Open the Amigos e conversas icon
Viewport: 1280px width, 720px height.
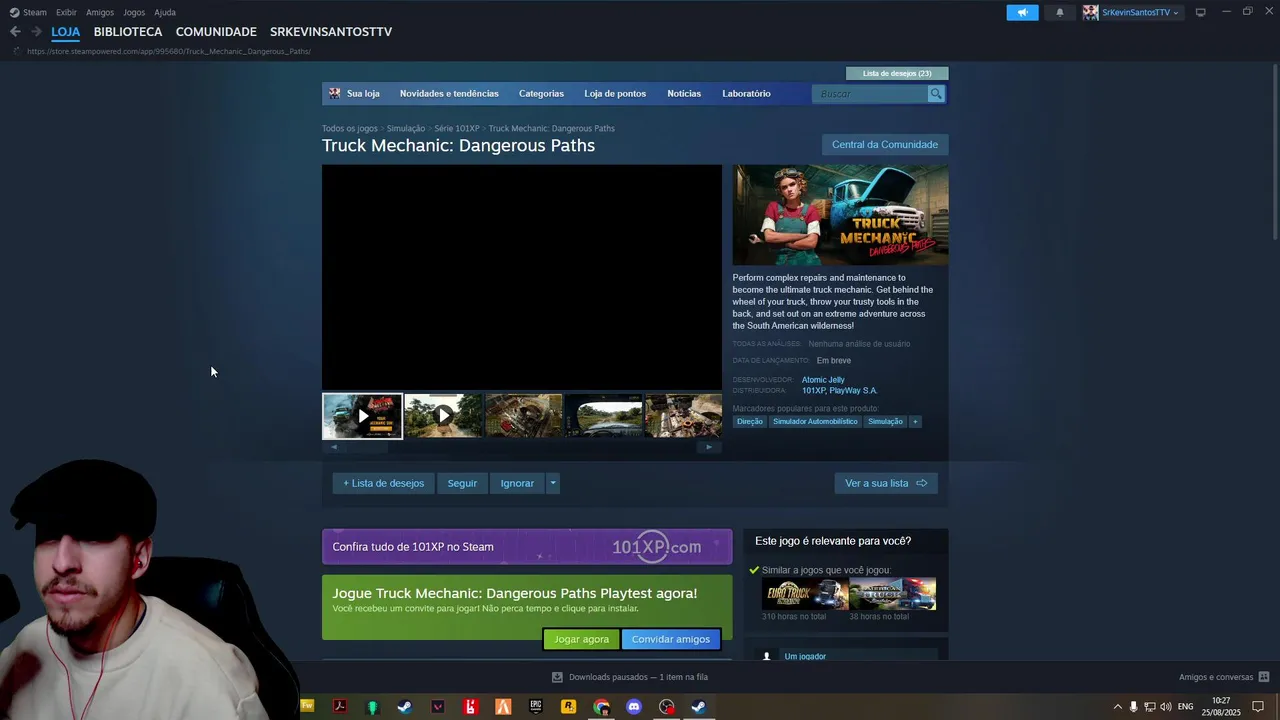[x=1264, y=677]
